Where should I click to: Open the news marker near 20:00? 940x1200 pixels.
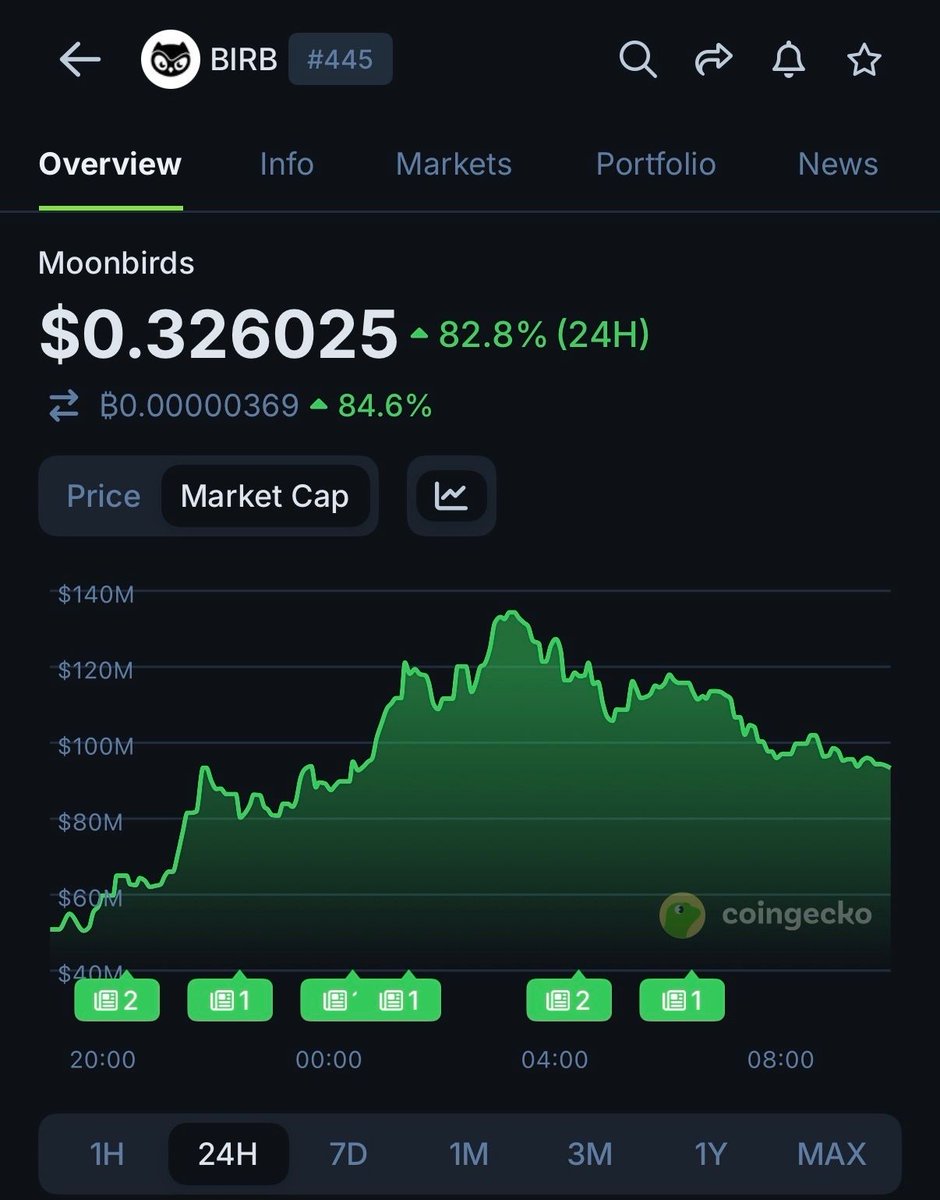coord(117,1000)
